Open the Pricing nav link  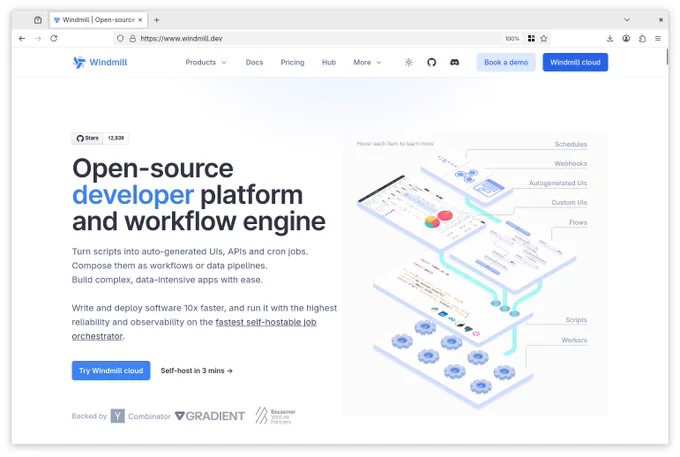pyautogui.click(x=292, y=62)
